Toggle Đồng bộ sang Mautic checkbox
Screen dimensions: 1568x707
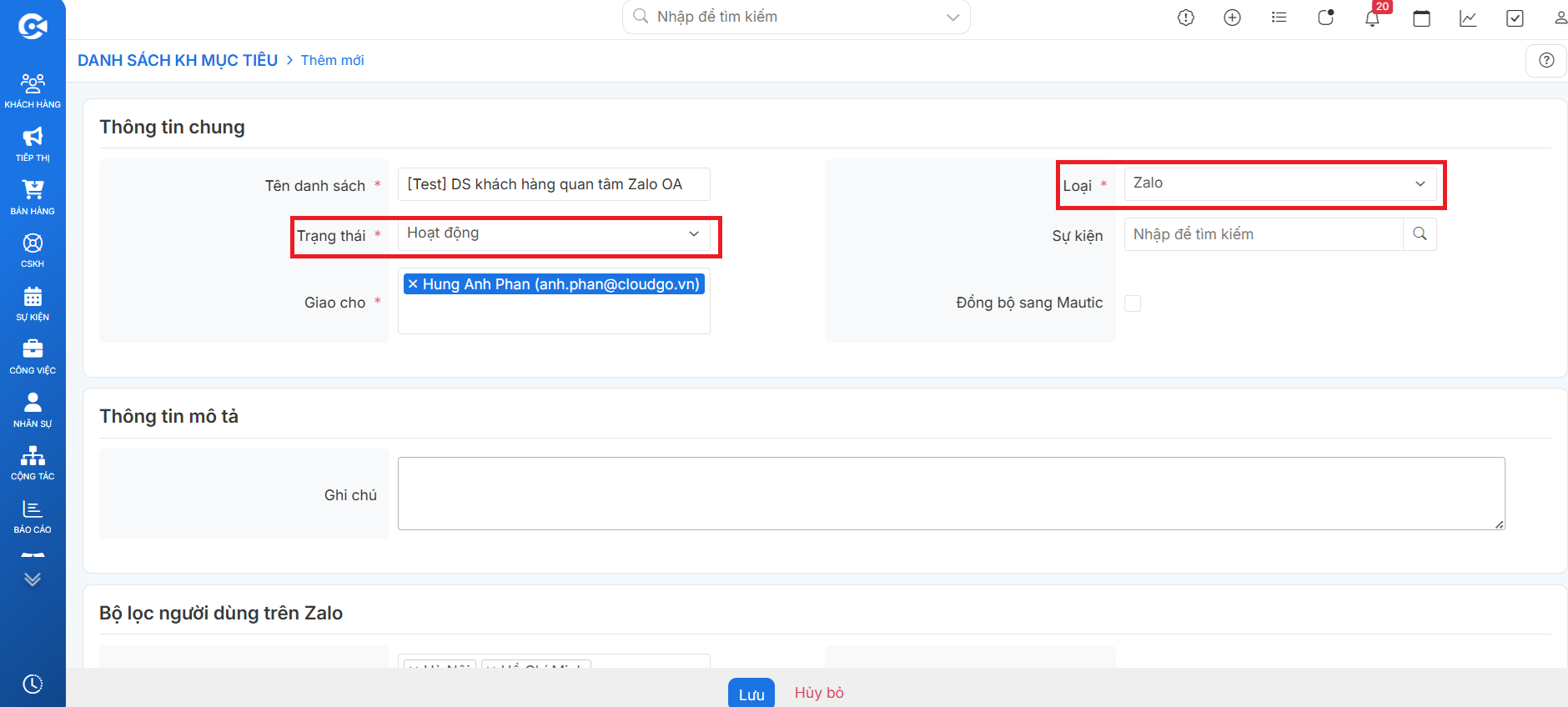pos(1133,303)
